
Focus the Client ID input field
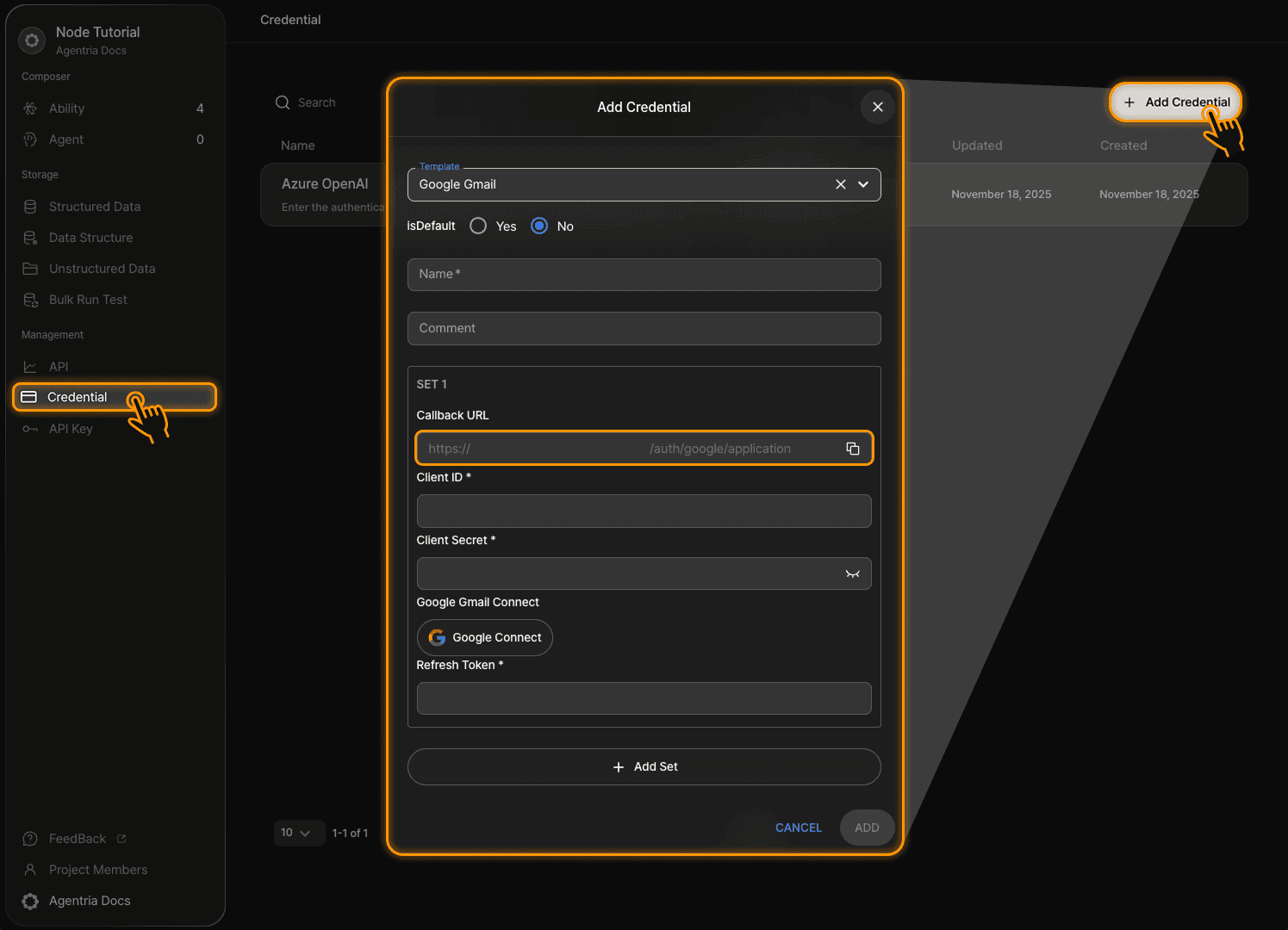tap(644, 511)
